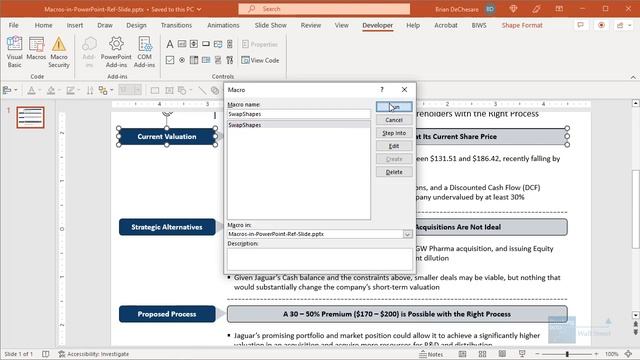Switch to Reading view

click(502, 354)
